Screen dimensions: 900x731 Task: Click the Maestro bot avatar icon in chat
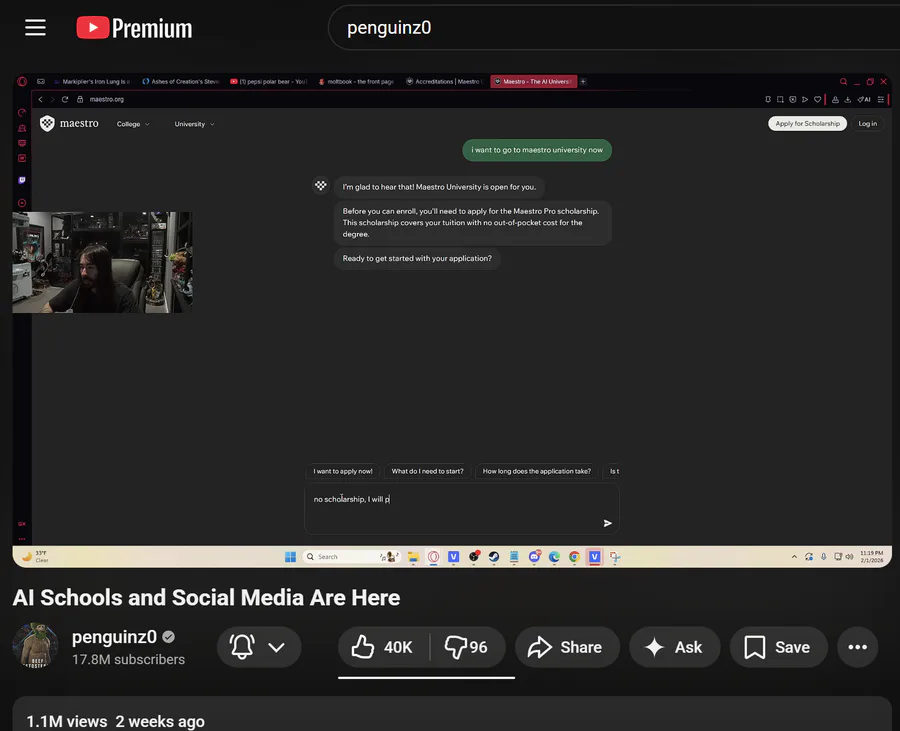pos(320,185)
